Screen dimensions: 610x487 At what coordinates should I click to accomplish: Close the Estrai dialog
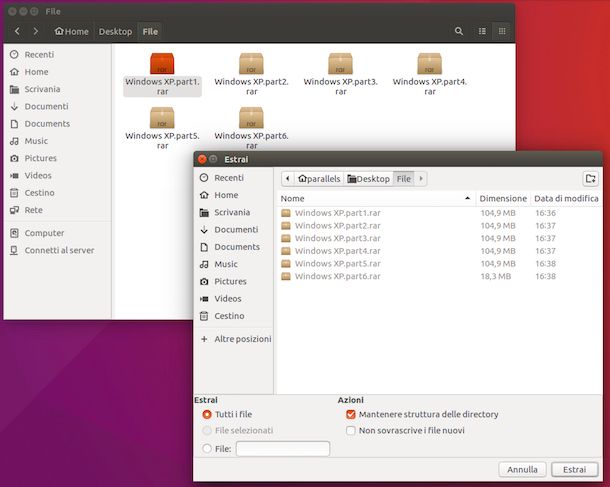point(202,159)
